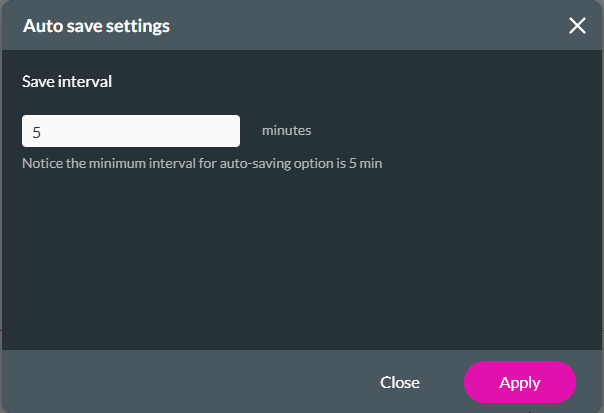Click the white X in title bar
This screenshot has height=413, width=604.
(577, 26)
